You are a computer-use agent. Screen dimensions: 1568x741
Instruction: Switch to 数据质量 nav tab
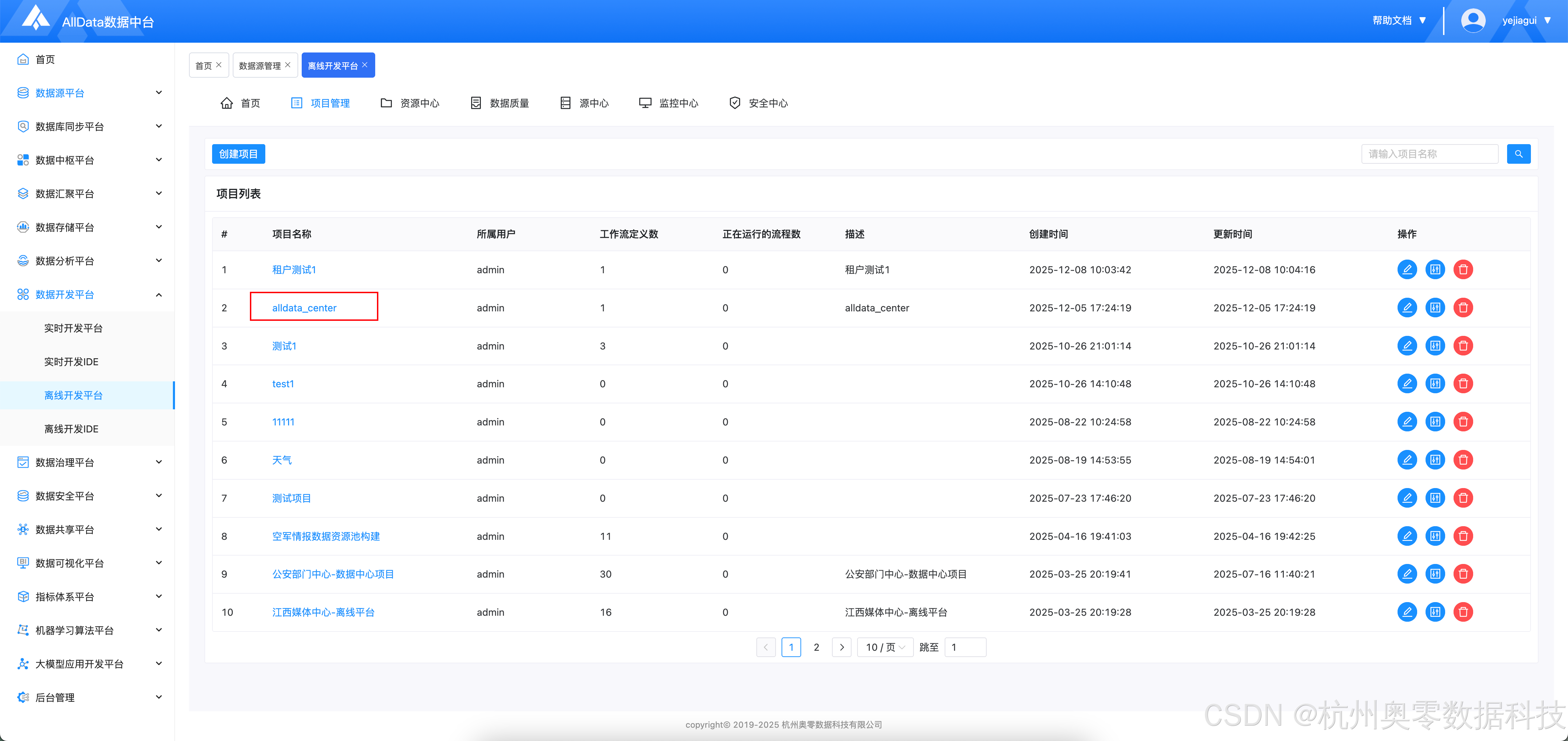point(500,104)
